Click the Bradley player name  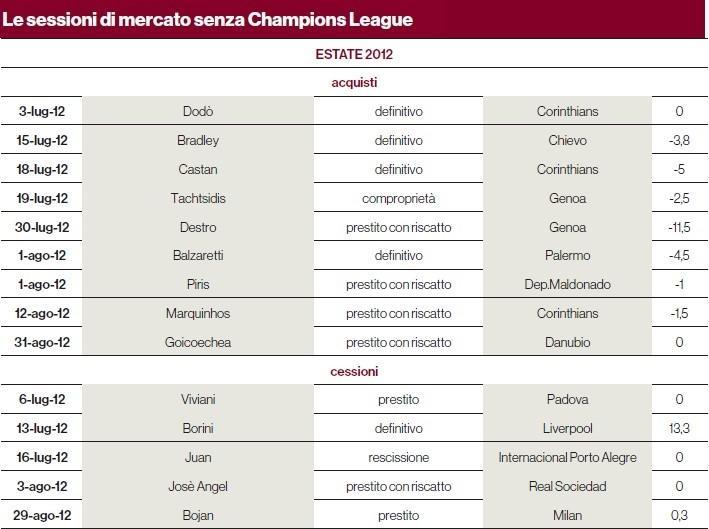click(x=198, y=140)
